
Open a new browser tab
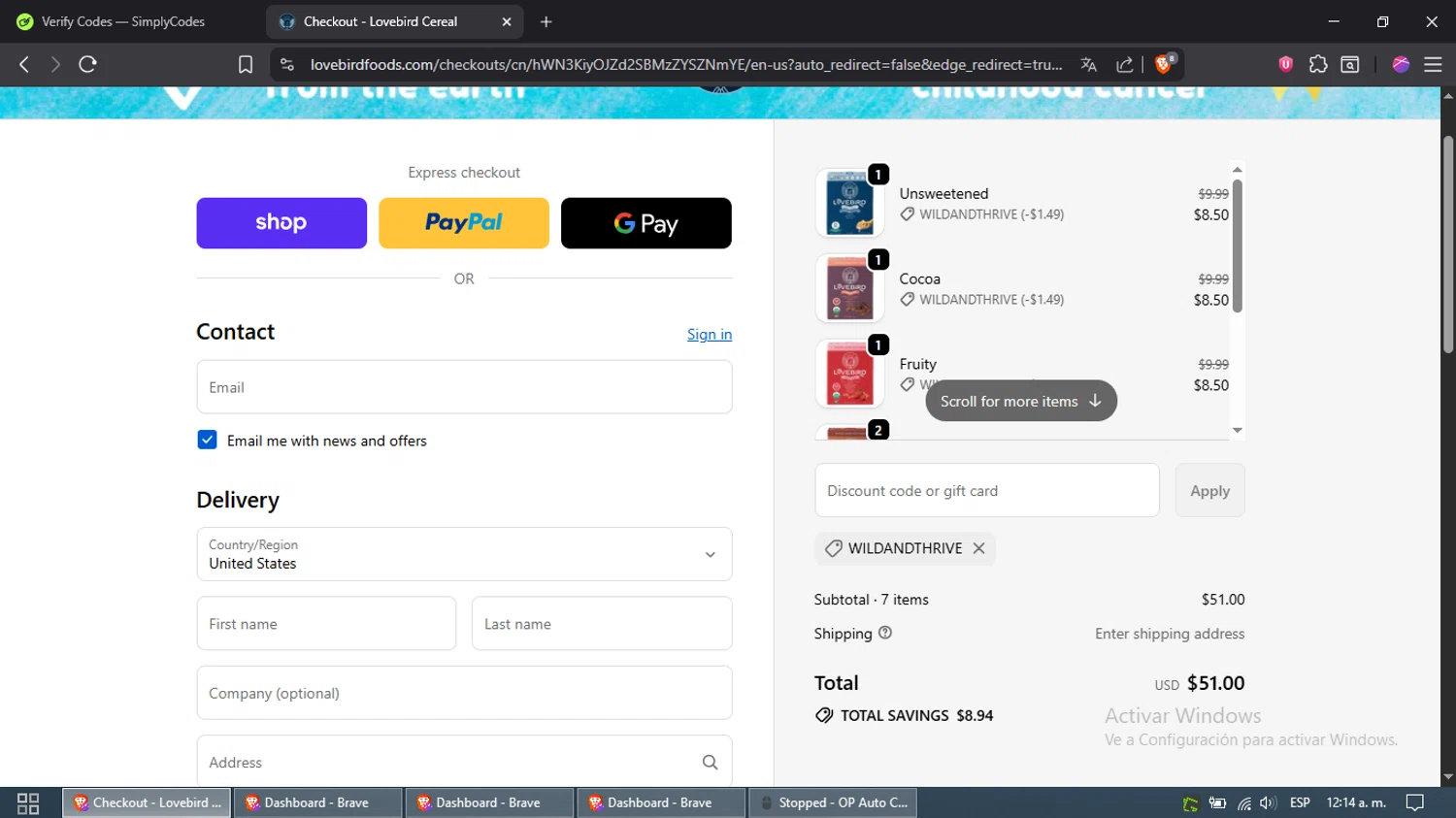(x=546, y=21)
